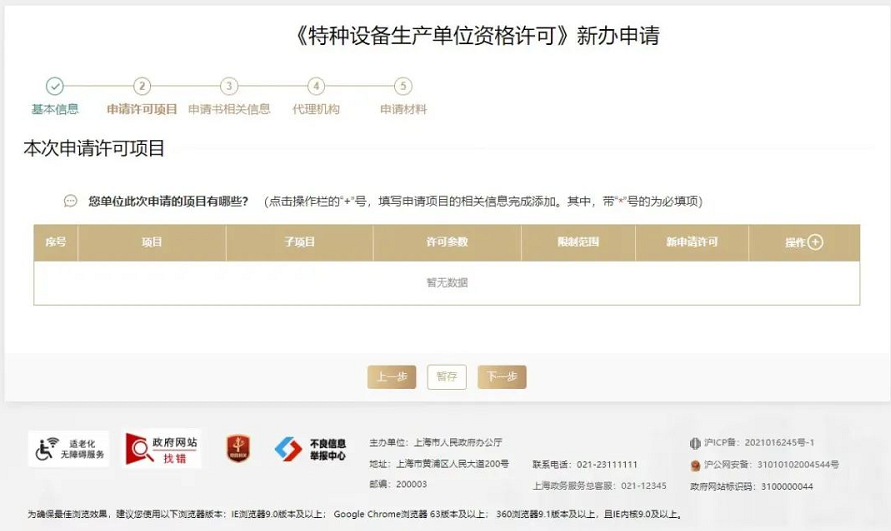Go to the 基本信息 step label
The image size is (891, 531).
point(55,109)
